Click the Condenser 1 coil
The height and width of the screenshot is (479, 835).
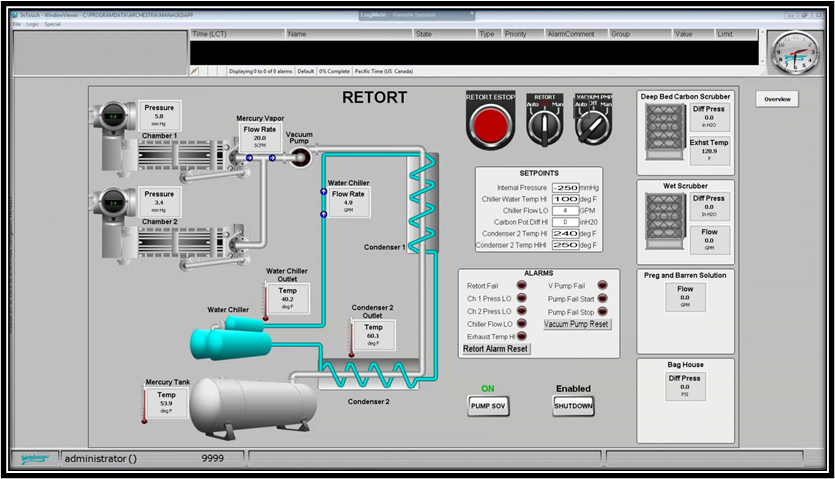coord(423,203)
